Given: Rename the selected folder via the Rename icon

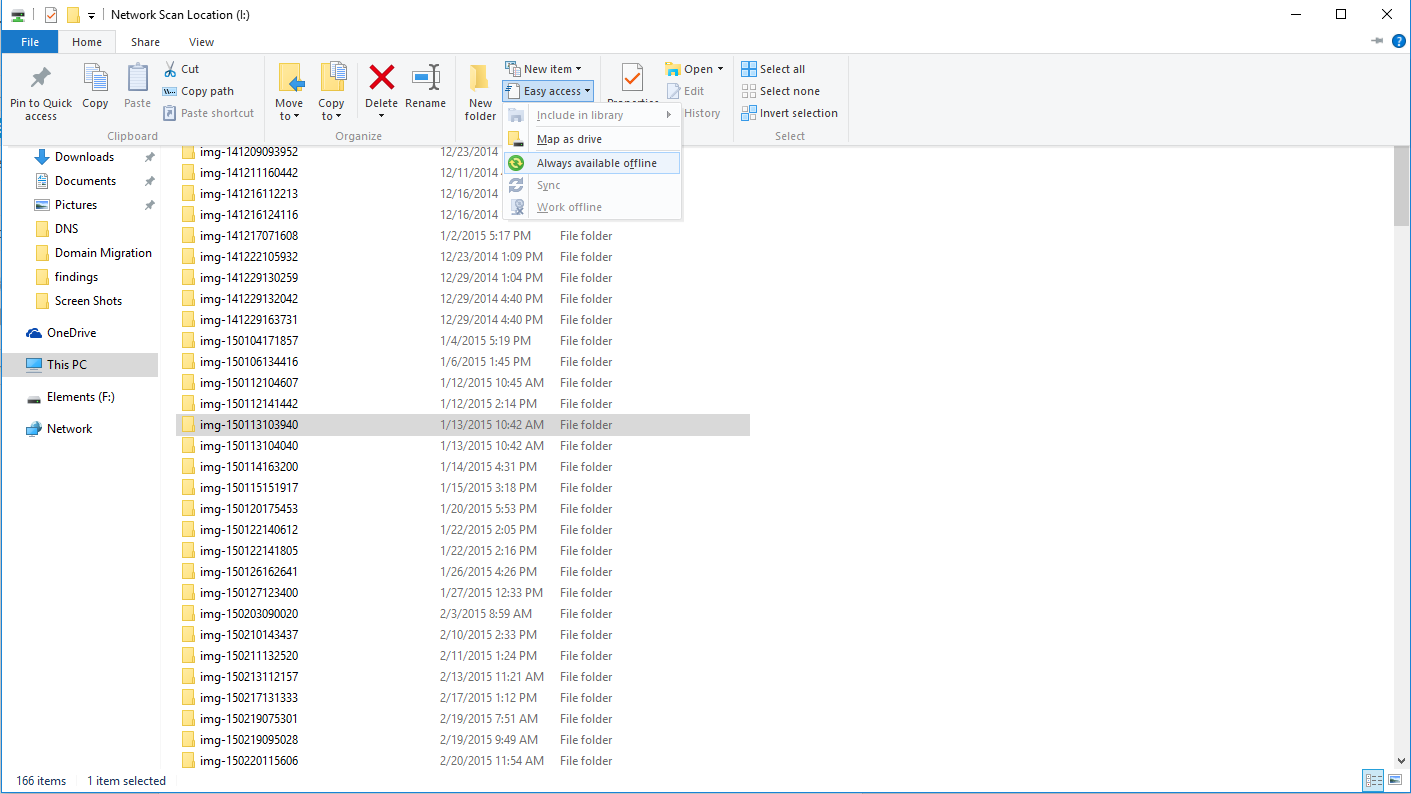Looking at the screenshot, I should tap(425, 90).
